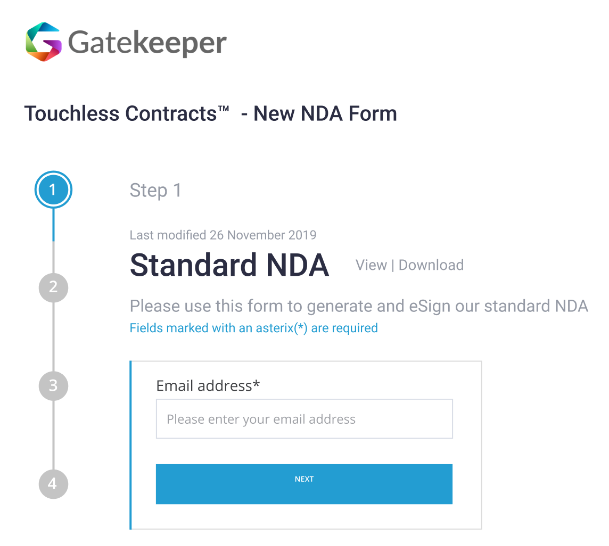Jump to step 4 circle

point(53,484)
